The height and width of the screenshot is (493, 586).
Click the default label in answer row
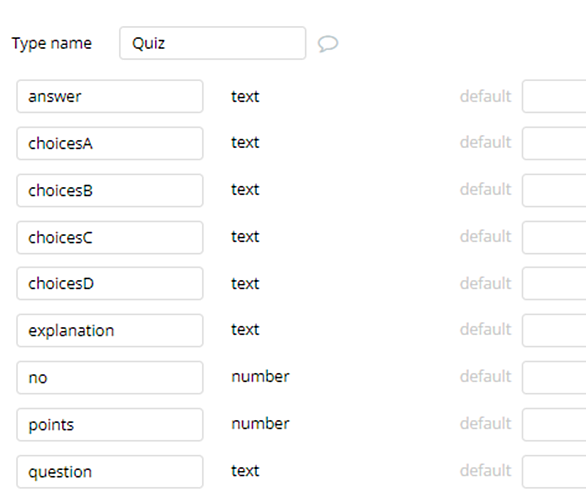coord(485,96)
